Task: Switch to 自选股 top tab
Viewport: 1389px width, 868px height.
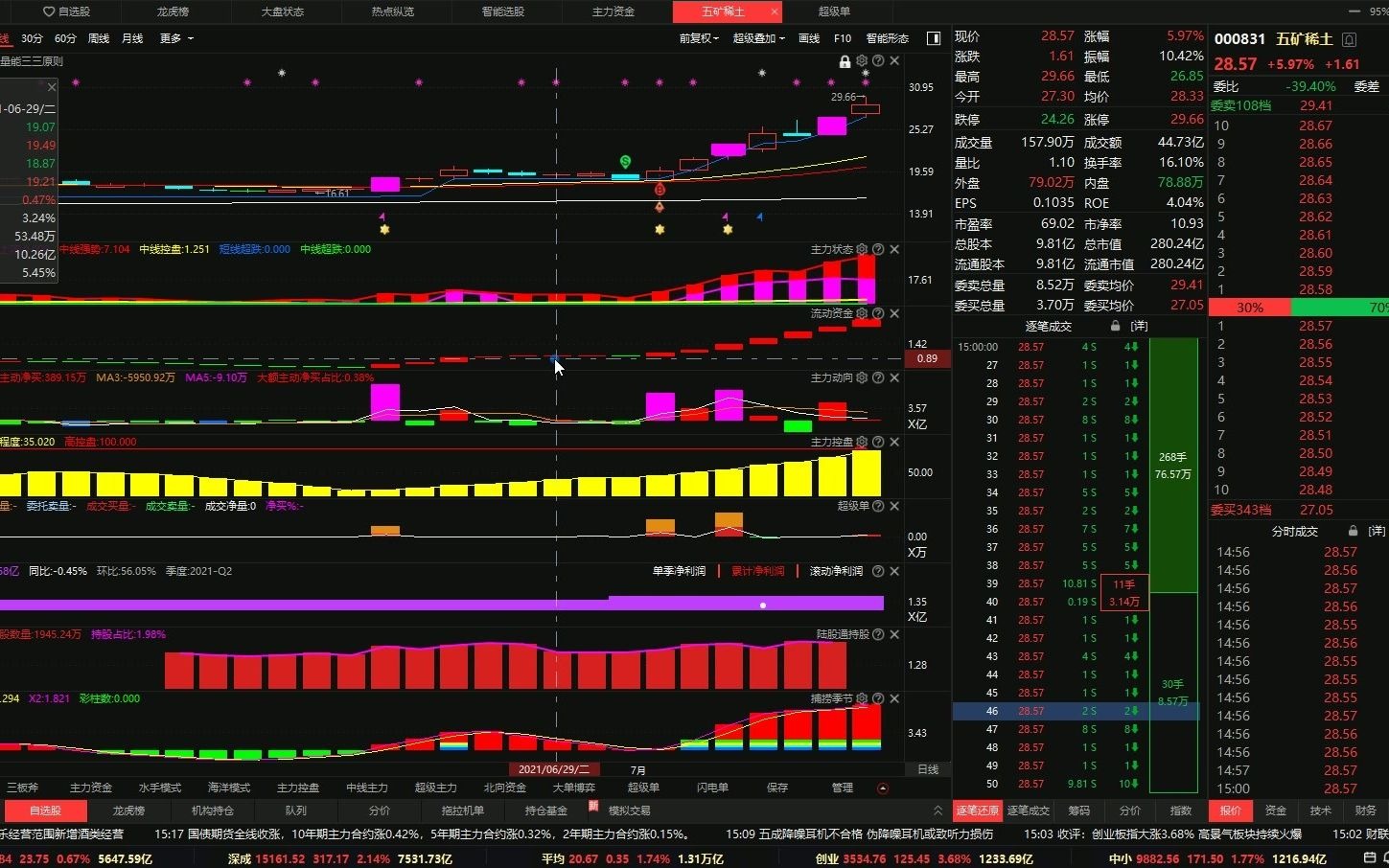Action: click(67, 11)
